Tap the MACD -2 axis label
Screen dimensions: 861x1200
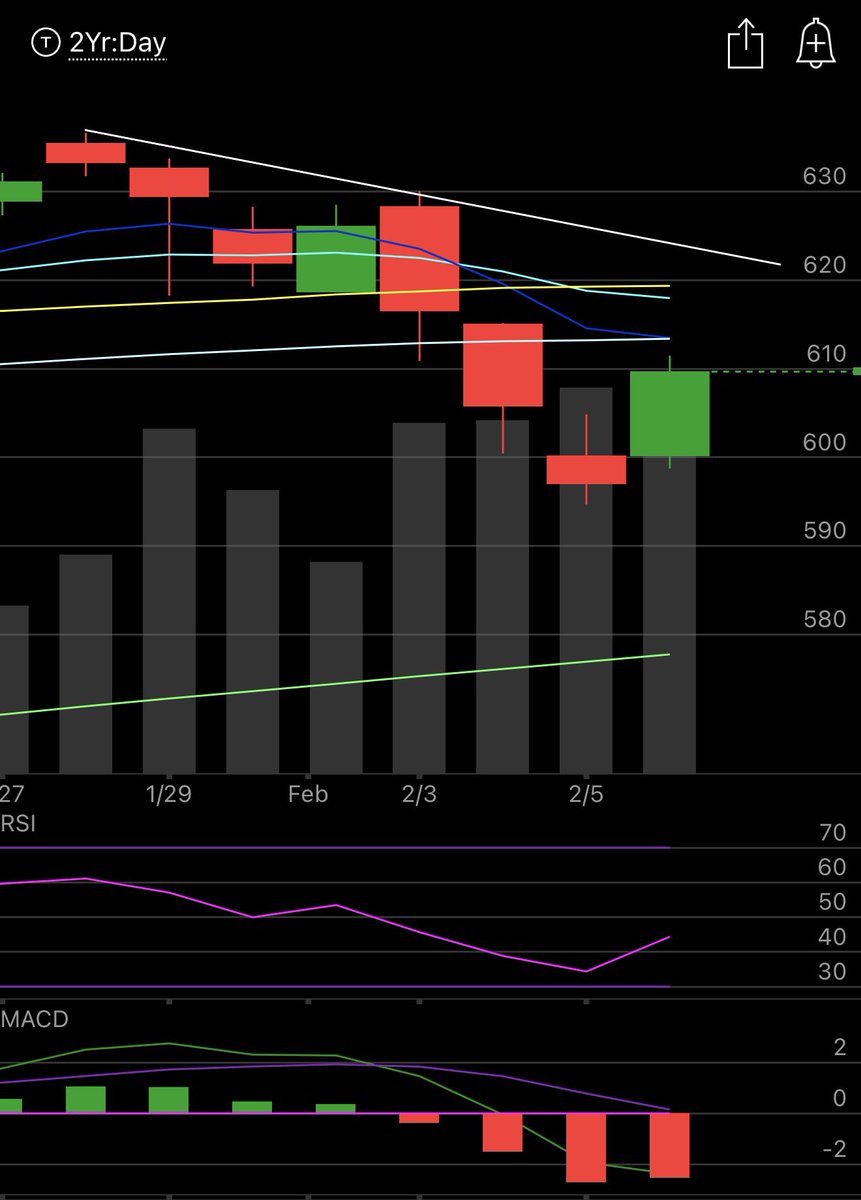[834, 1149]
